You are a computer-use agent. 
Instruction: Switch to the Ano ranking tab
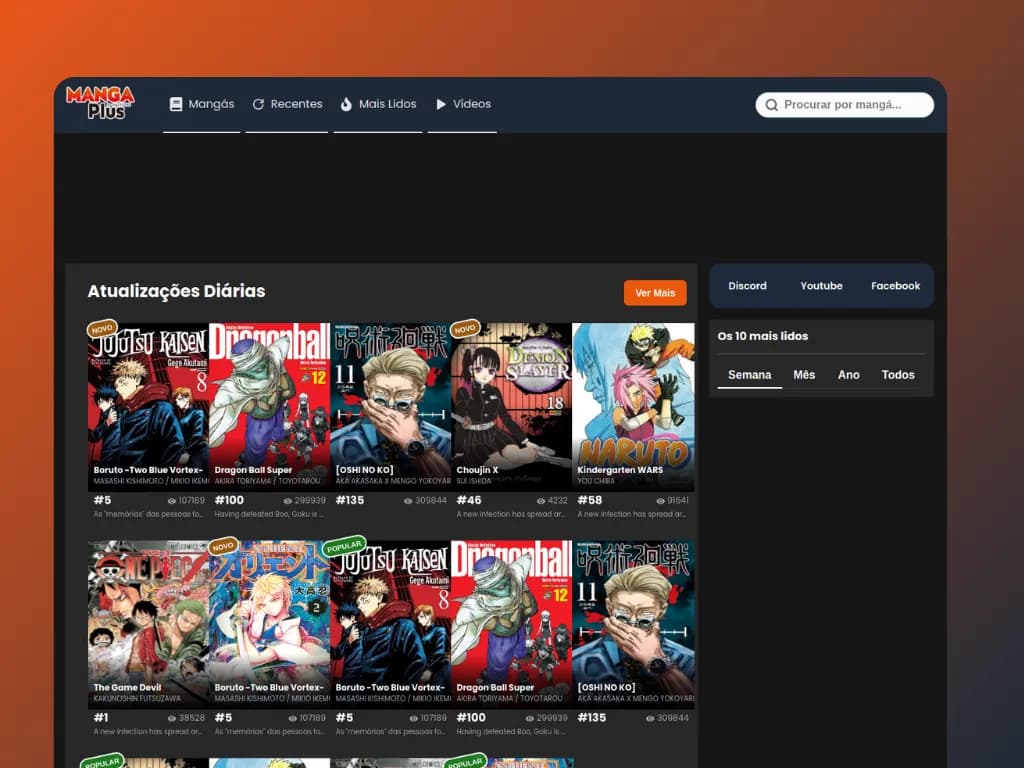click(x=849, y=374)
